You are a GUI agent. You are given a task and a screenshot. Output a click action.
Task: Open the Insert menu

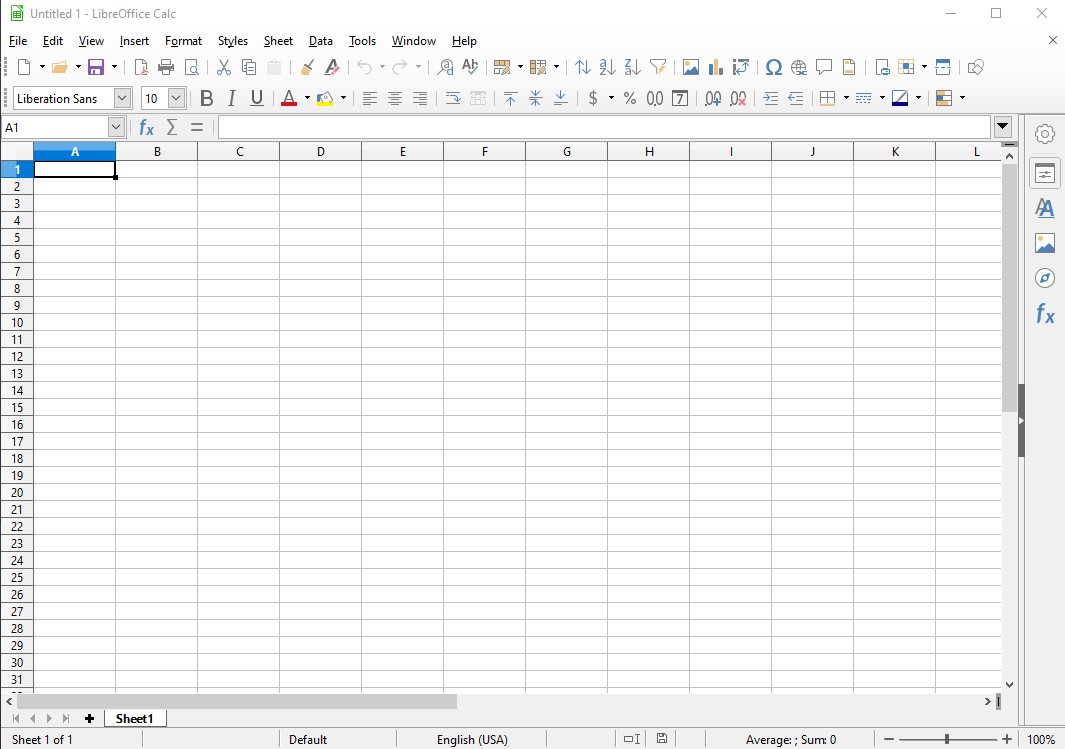pyautogui.click(x=134, y=41)
